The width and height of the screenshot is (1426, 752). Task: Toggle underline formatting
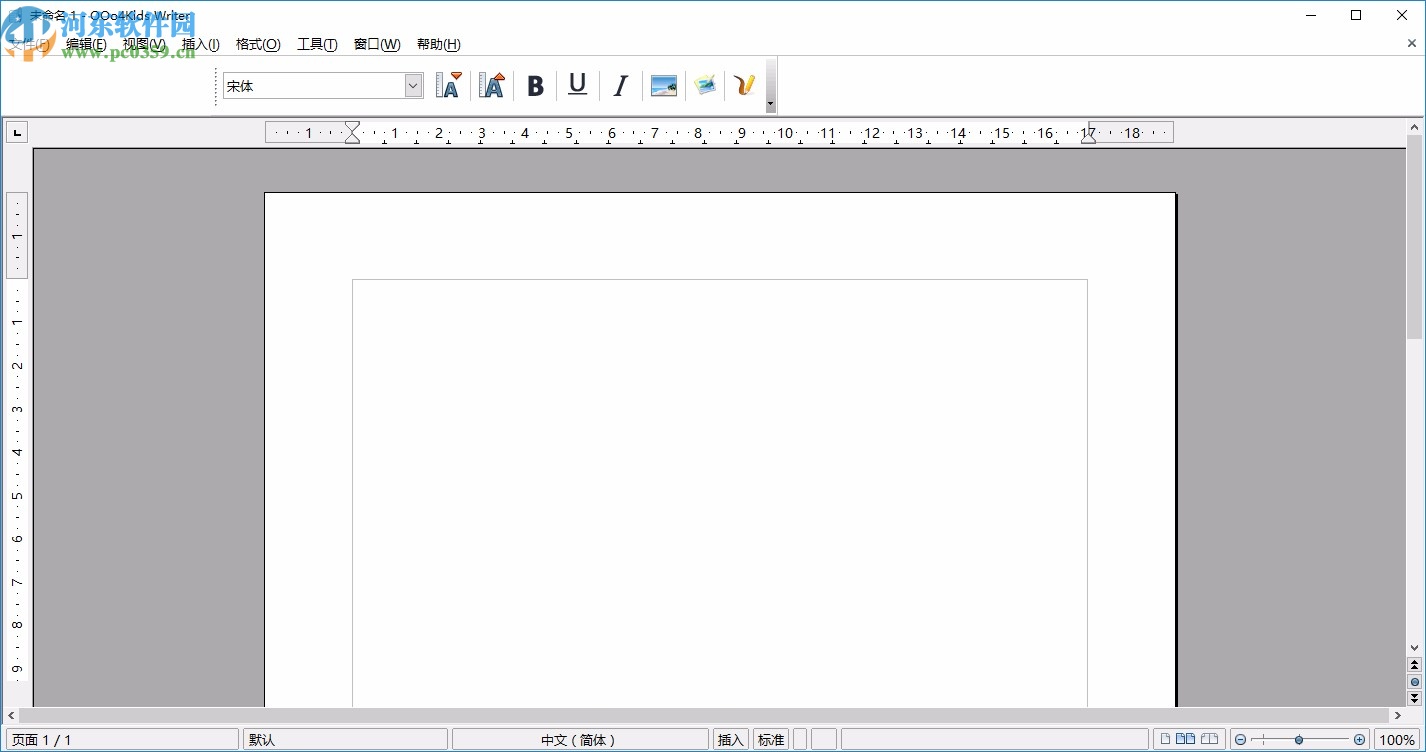coord(577,86)
